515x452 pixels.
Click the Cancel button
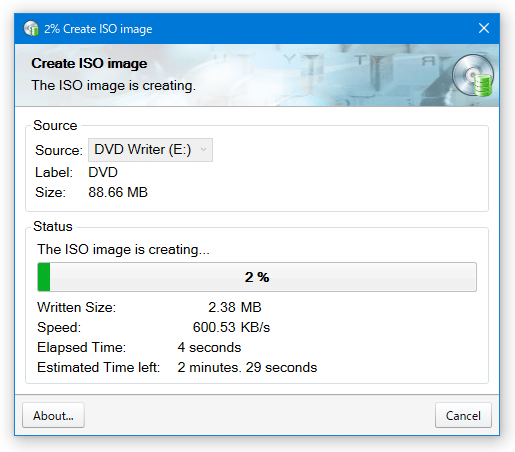click(463, 415)
